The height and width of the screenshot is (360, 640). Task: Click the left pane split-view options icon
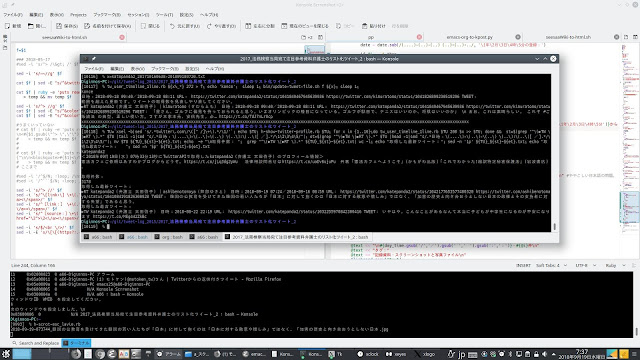click(321, 37)
